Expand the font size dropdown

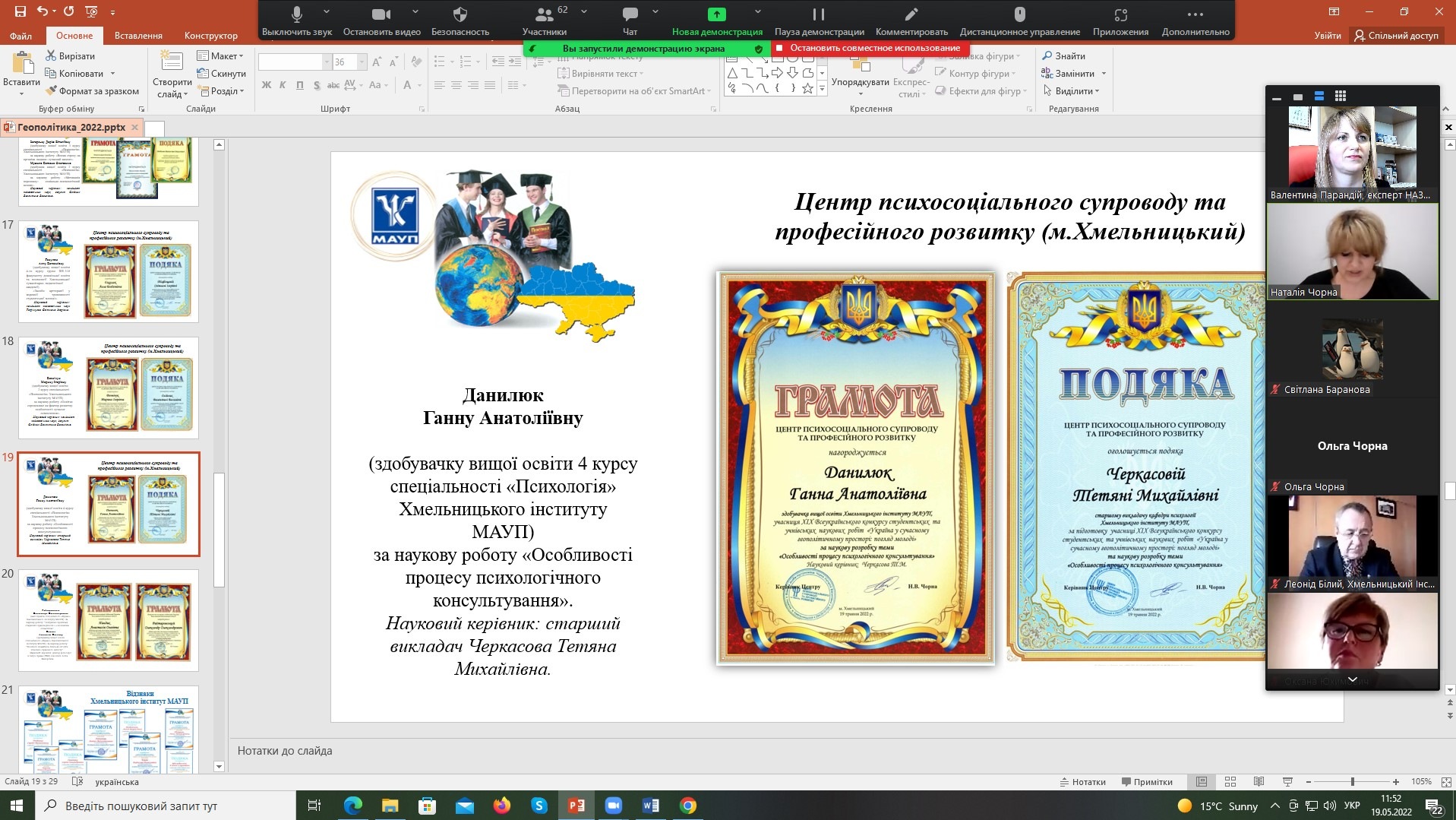[362, 62]
